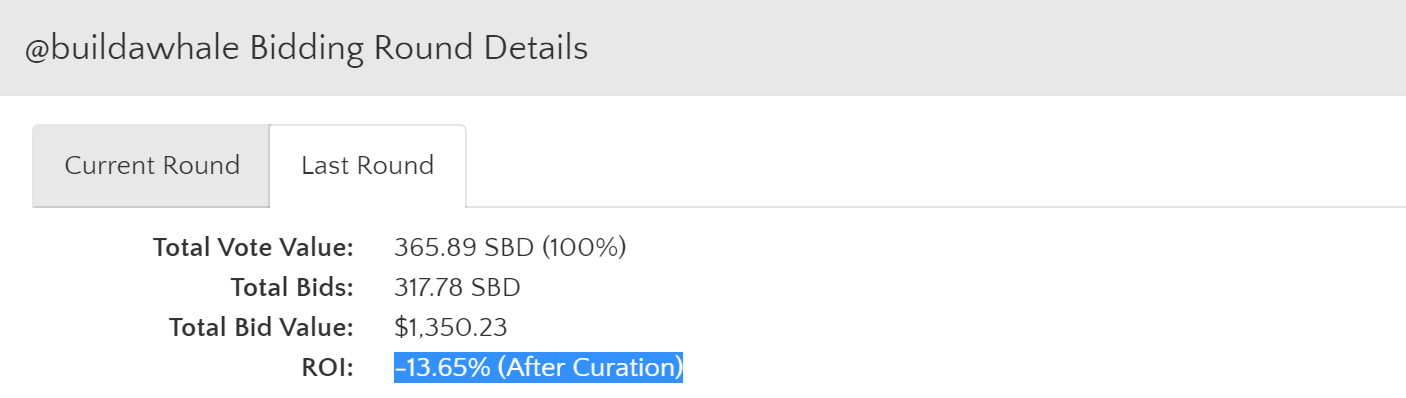Click the highlighted "(After Curation)" text
This screenshot has width=1406, height=398.
(x=590, y=368)
